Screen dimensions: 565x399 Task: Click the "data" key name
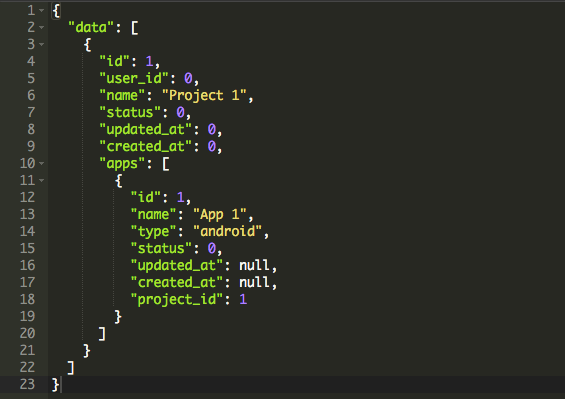[x=91, y=27]
